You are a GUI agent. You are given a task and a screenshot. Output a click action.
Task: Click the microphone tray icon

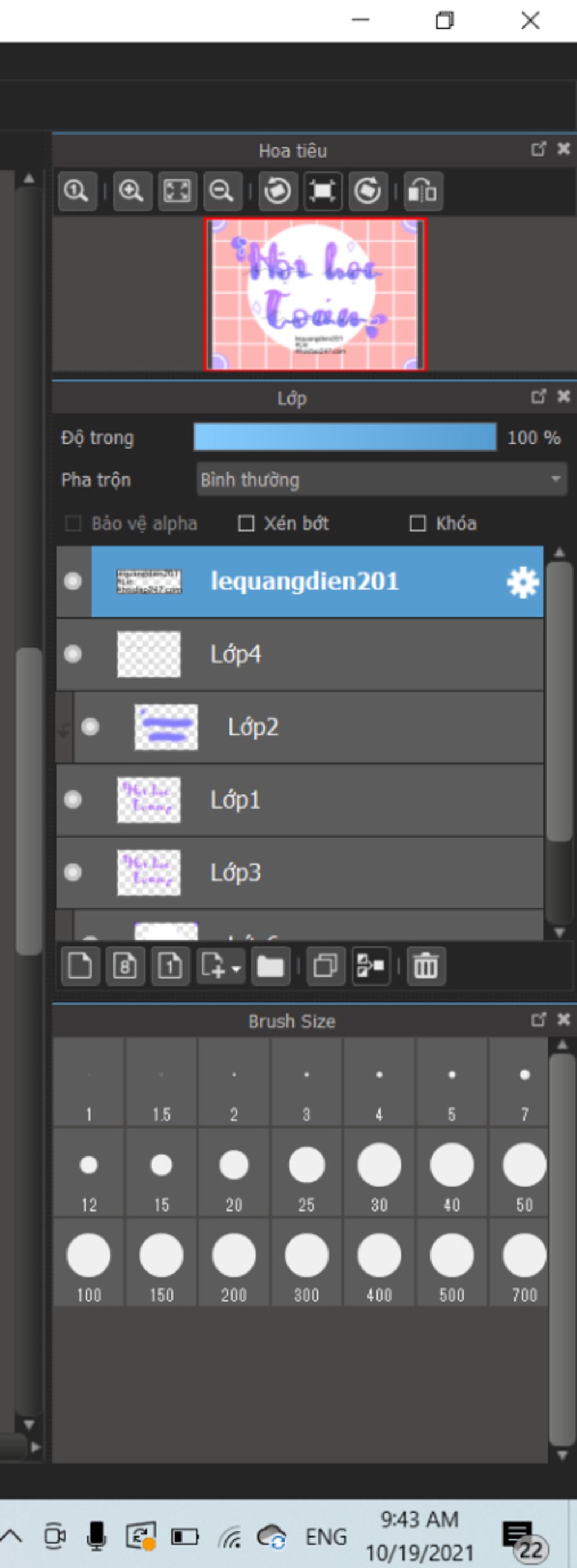96,1536
